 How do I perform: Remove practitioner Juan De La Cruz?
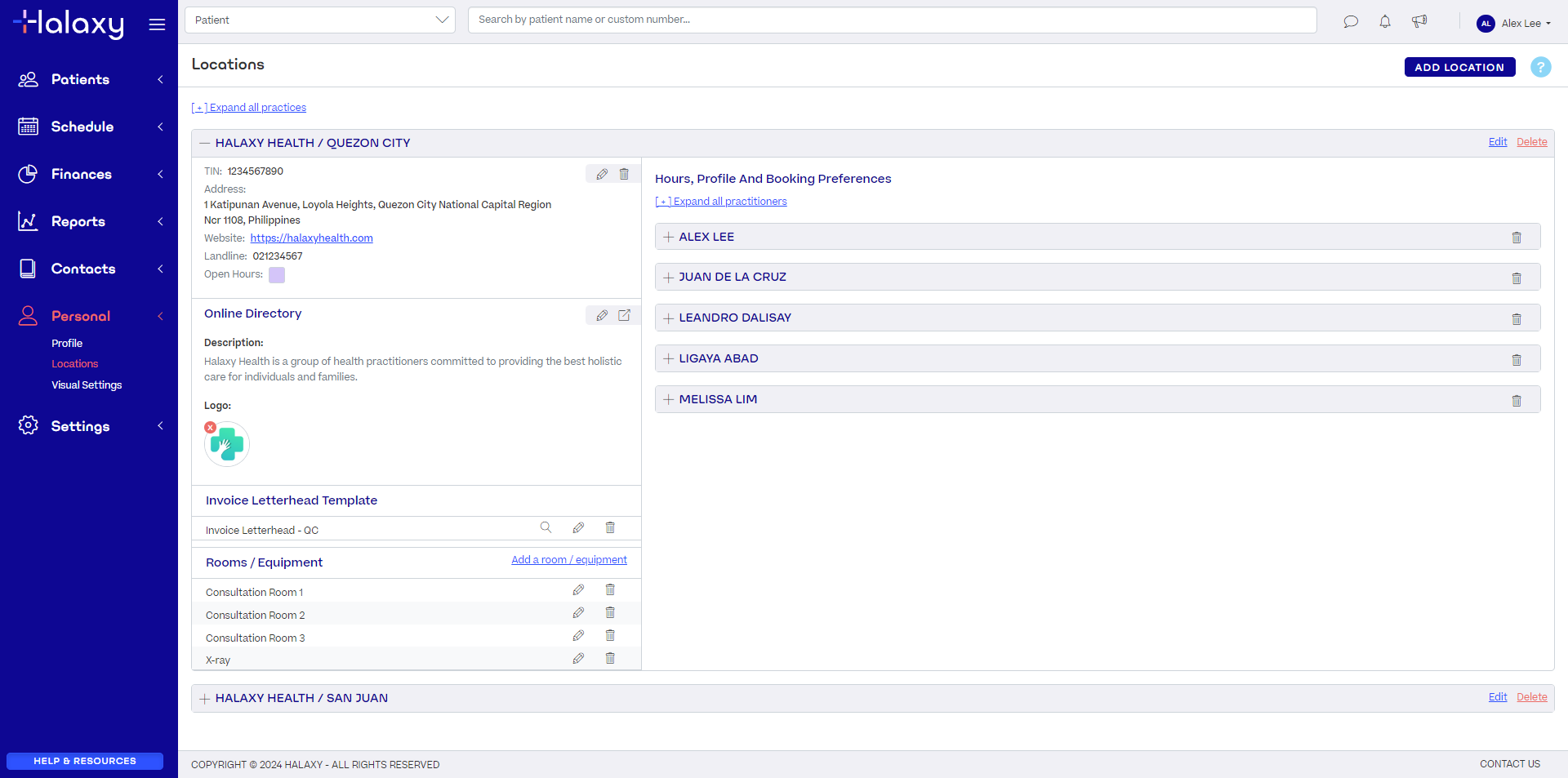pos(1517,278)
